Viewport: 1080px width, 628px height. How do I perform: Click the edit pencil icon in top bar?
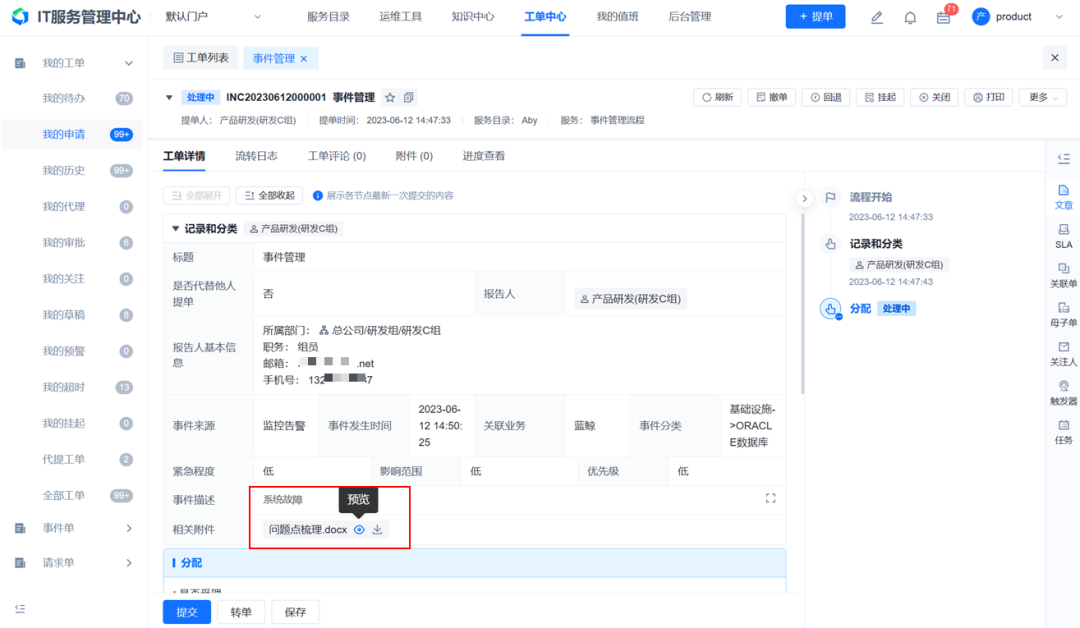click(x=876, y=17)
